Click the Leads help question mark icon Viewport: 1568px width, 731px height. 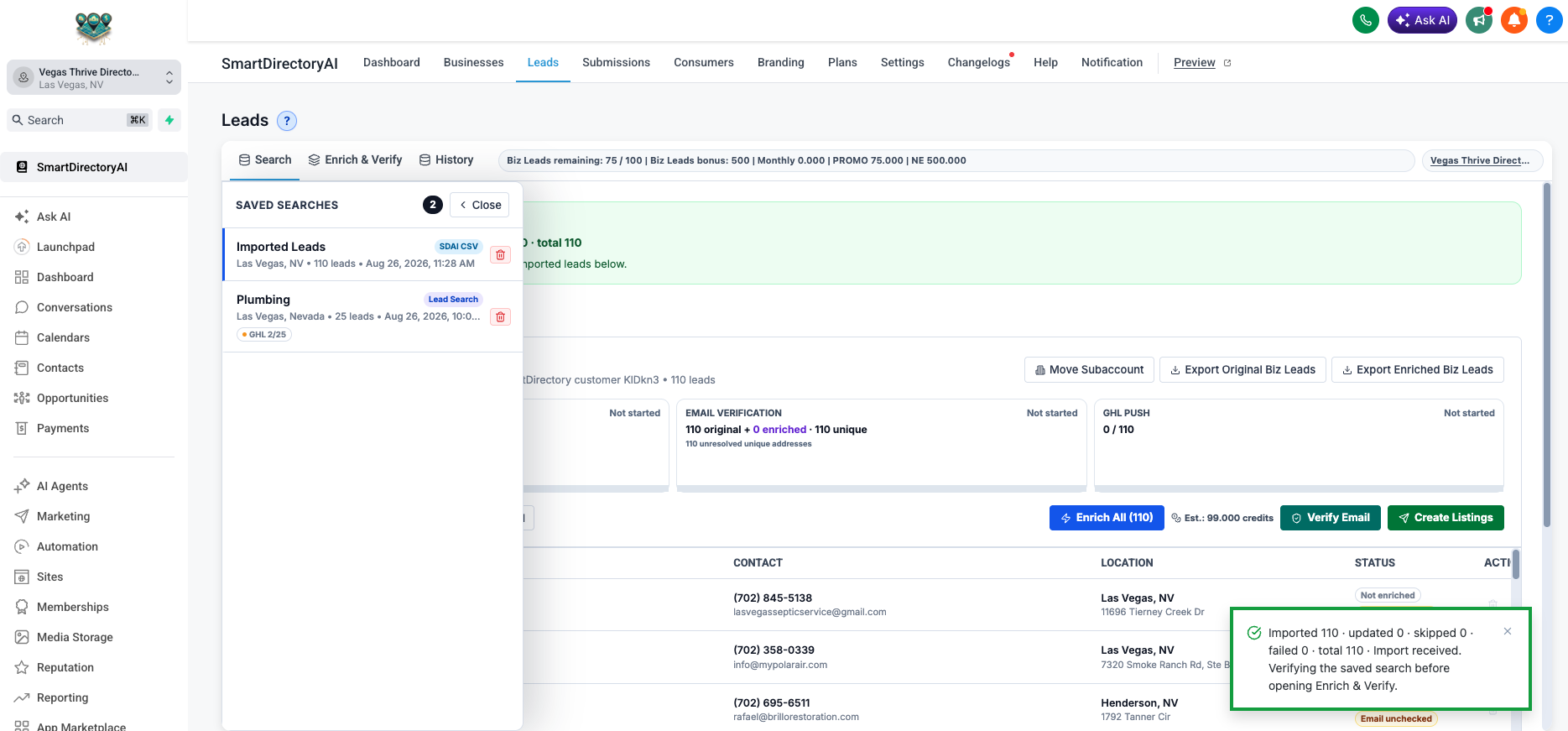[287, 121]
